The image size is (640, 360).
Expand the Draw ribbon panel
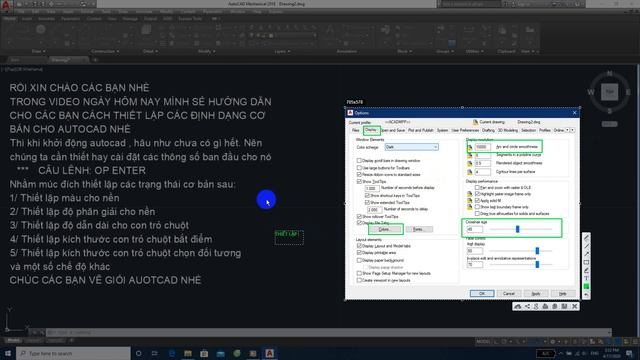(x=39, y=51)
